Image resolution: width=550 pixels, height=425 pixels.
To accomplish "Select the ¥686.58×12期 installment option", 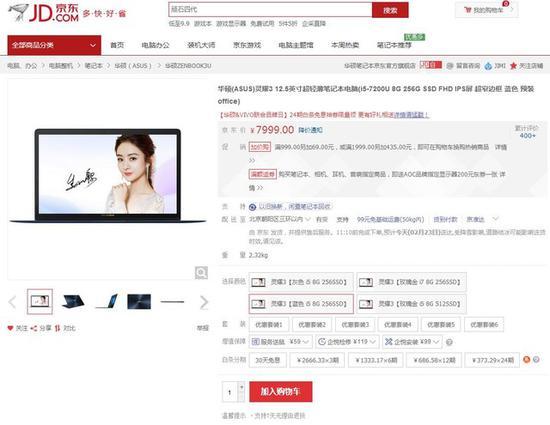I will coord(434,360).
